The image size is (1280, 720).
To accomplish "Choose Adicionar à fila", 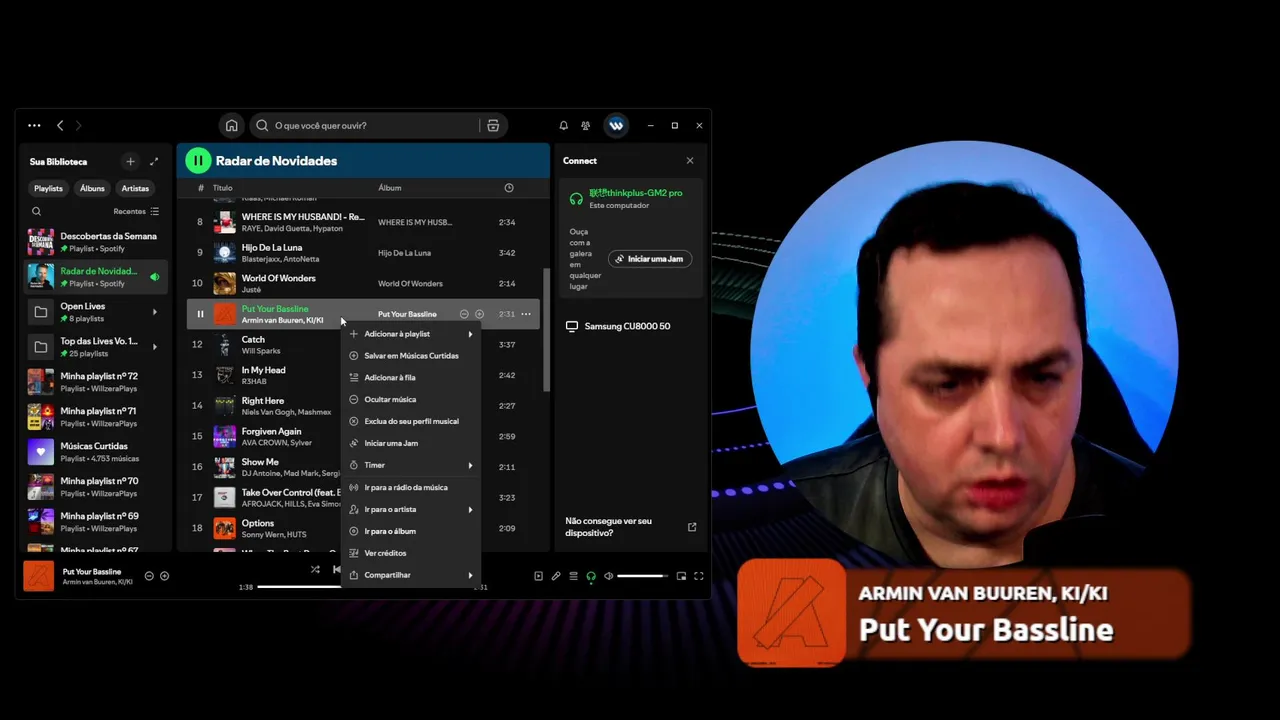I will pos(411,378).
